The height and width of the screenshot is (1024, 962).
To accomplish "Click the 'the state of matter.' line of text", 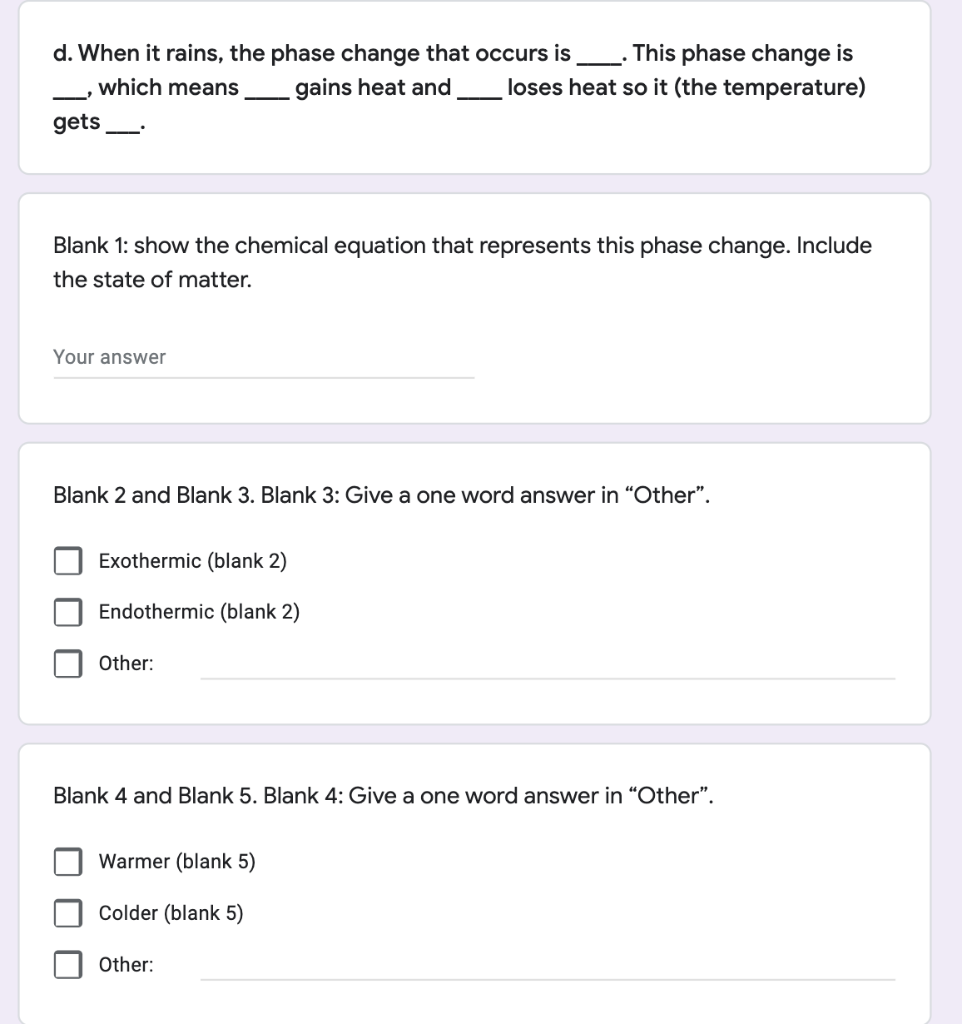I will pos(152,280).
